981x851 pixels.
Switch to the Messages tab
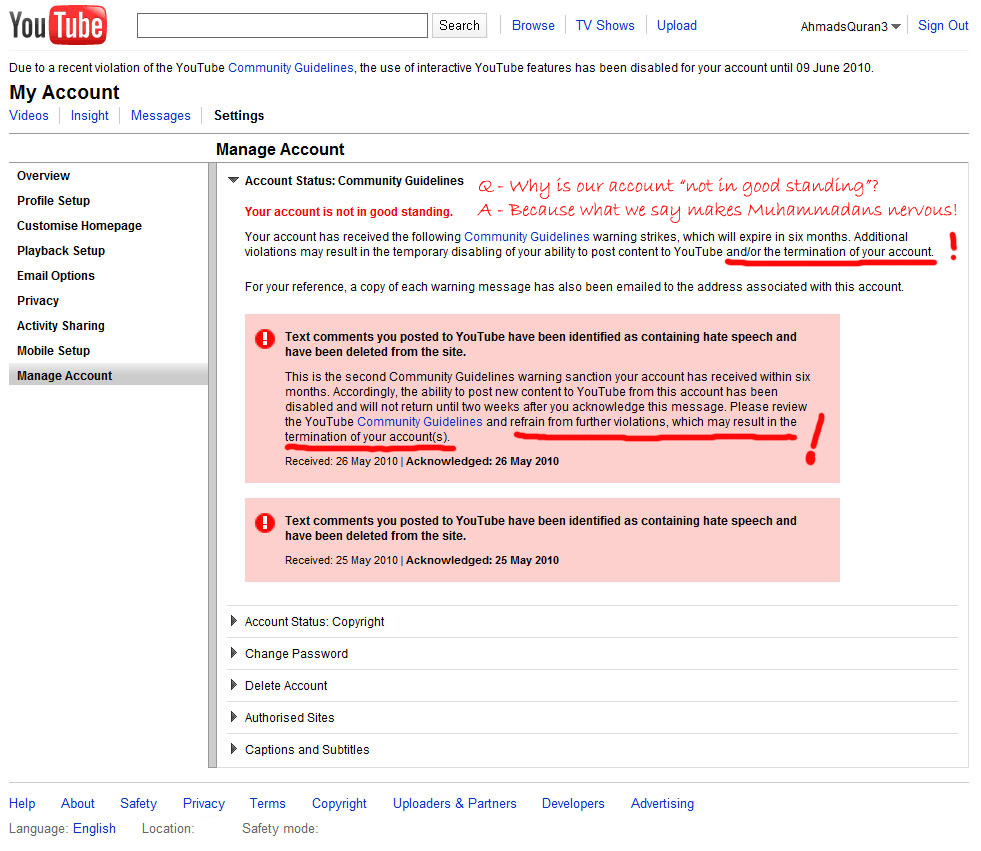(x=160, y=116)
